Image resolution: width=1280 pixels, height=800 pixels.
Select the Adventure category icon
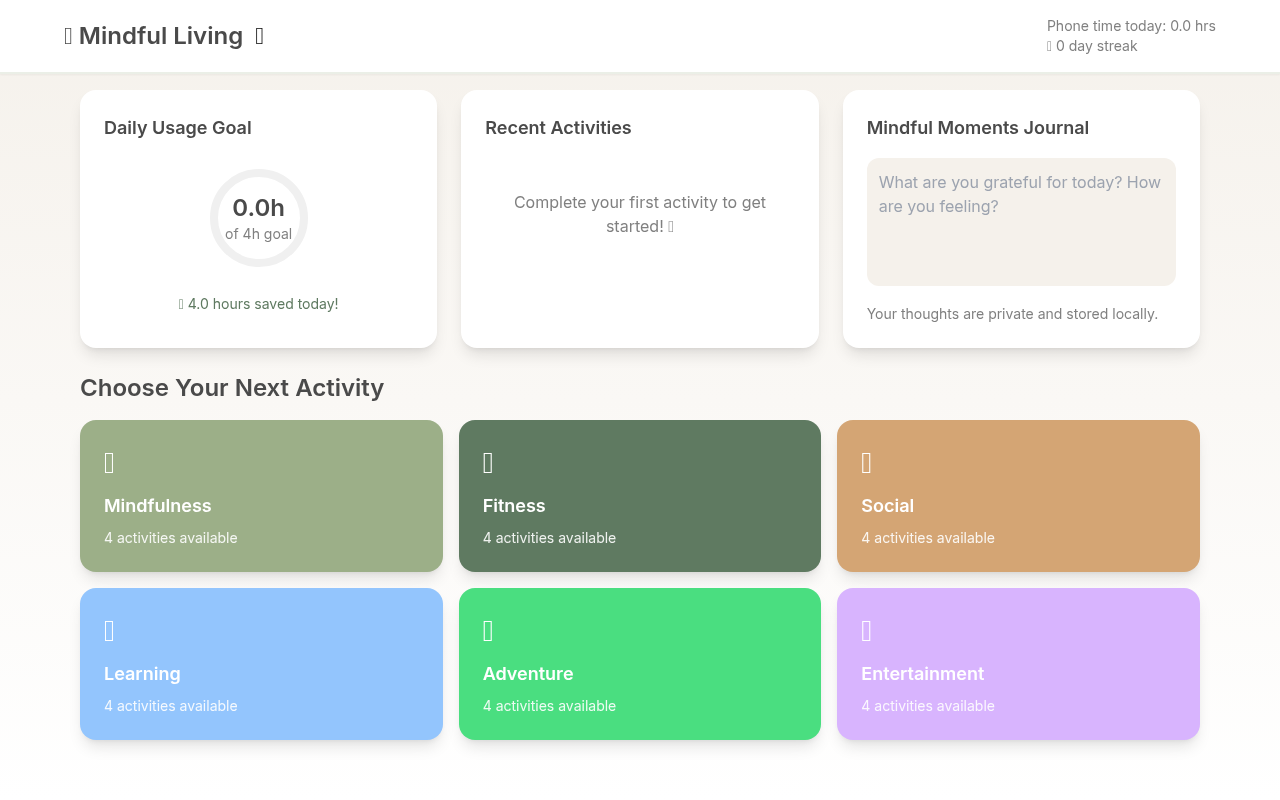(487, 630)
